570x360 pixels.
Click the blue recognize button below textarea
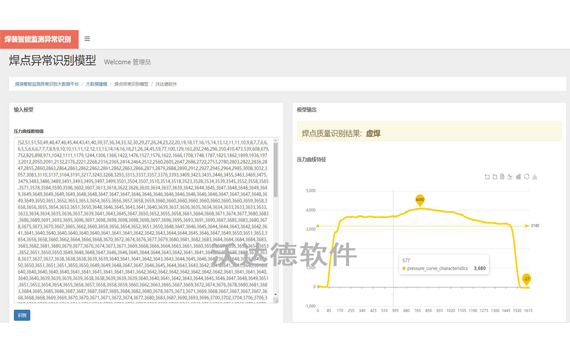22,315
